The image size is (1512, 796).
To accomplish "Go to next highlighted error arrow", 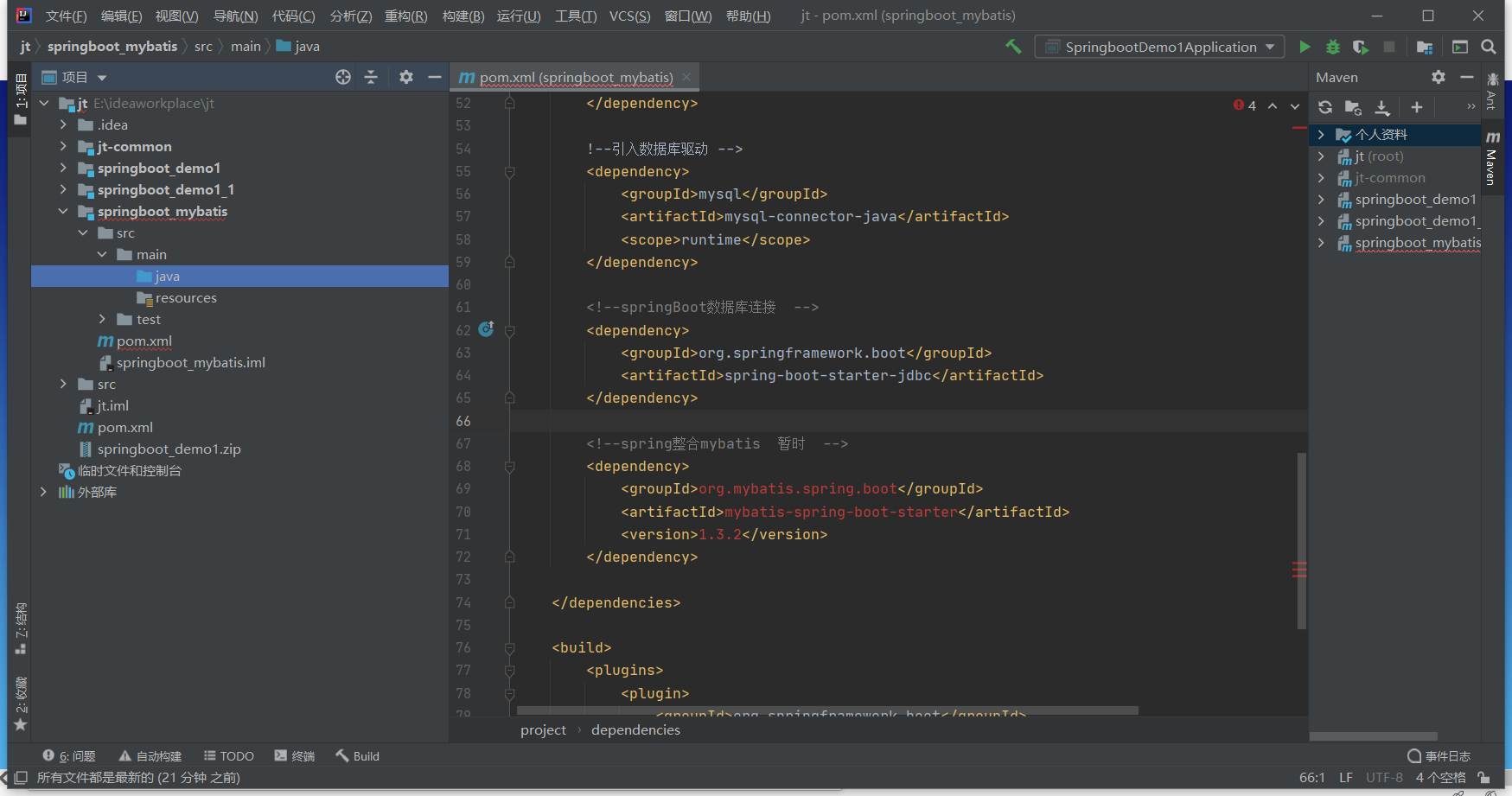I will [x=1295, y=105].
